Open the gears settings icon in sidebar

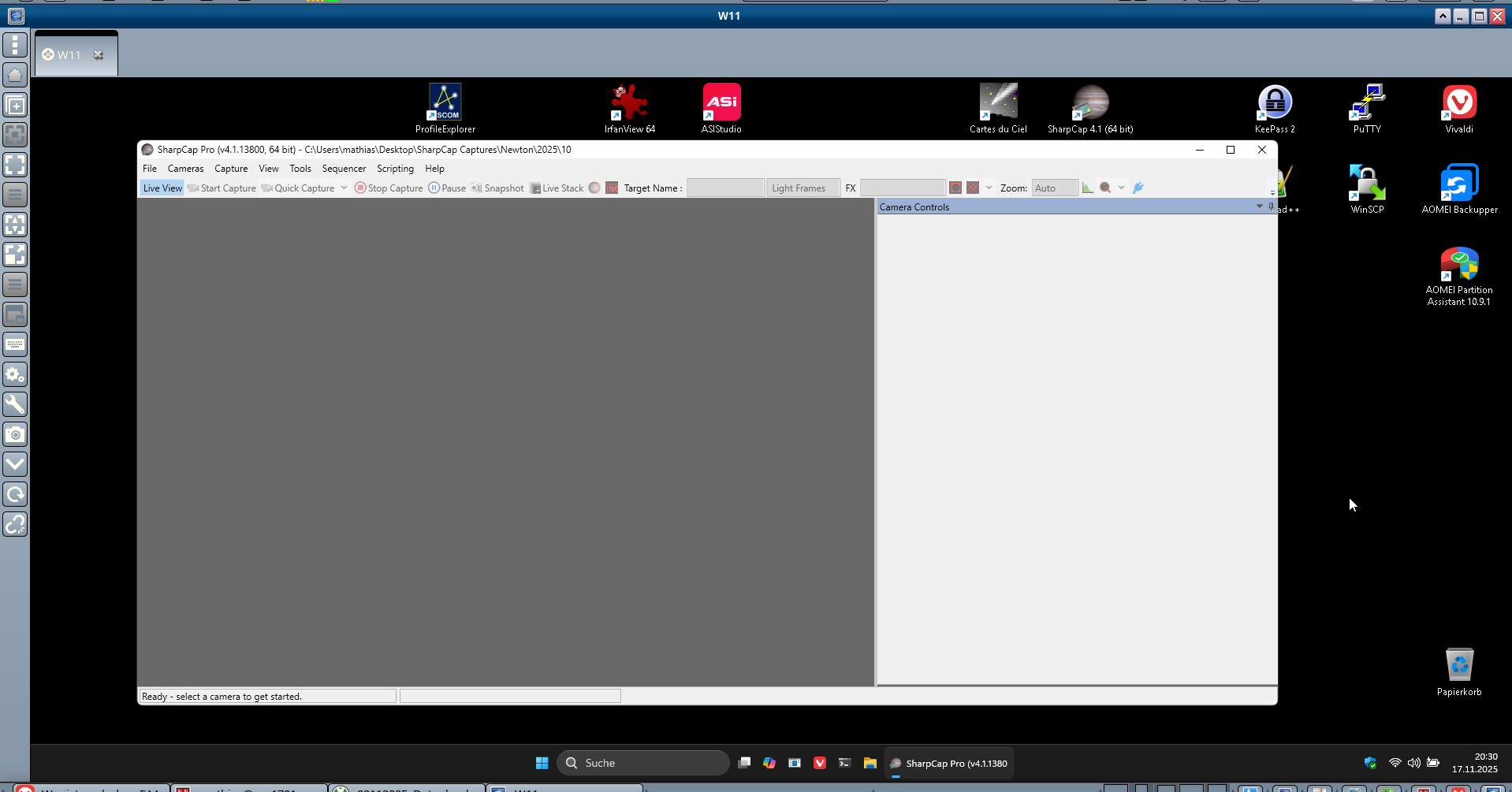(15, 374)
